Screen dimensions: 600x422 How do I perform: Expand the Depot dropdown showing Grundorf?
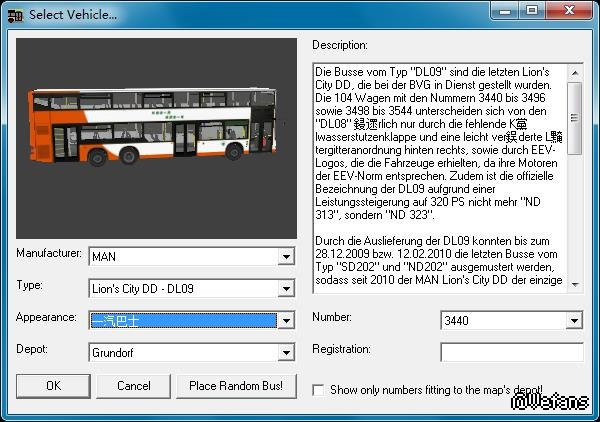point(287,353)
